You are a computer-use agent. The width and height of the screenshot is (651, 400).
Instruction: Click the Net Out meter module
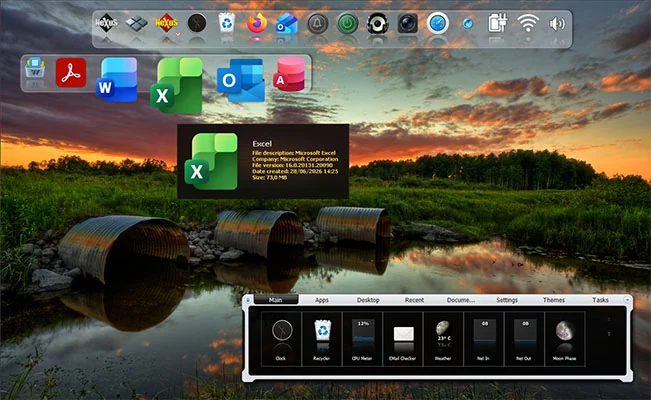(x=524, y=339)
